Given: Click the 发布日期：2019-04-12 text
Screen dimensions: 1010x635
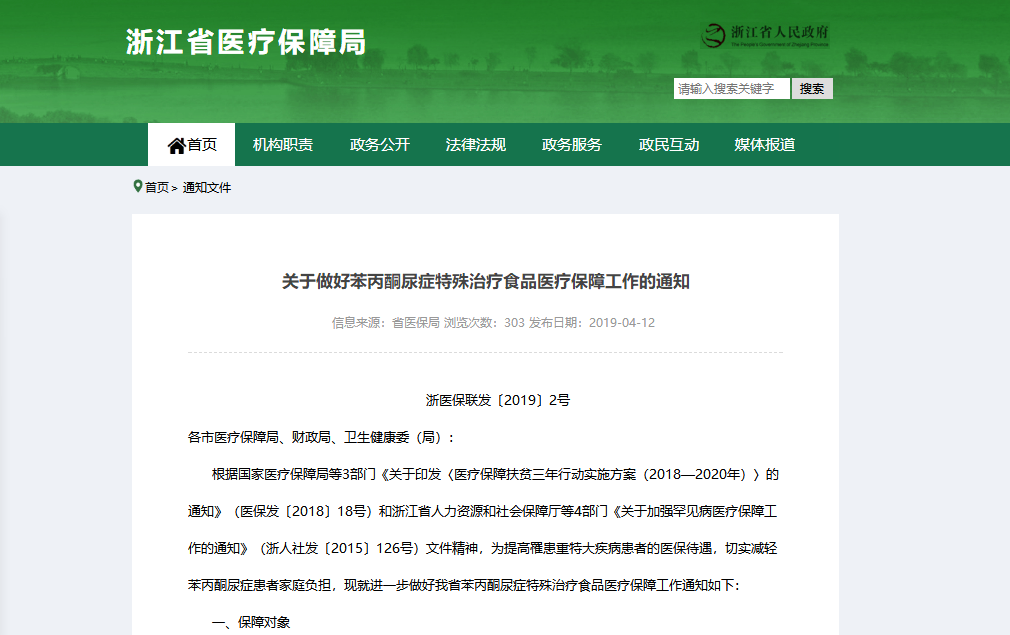Looking at the screenshot, I should (x=591, y=323).
